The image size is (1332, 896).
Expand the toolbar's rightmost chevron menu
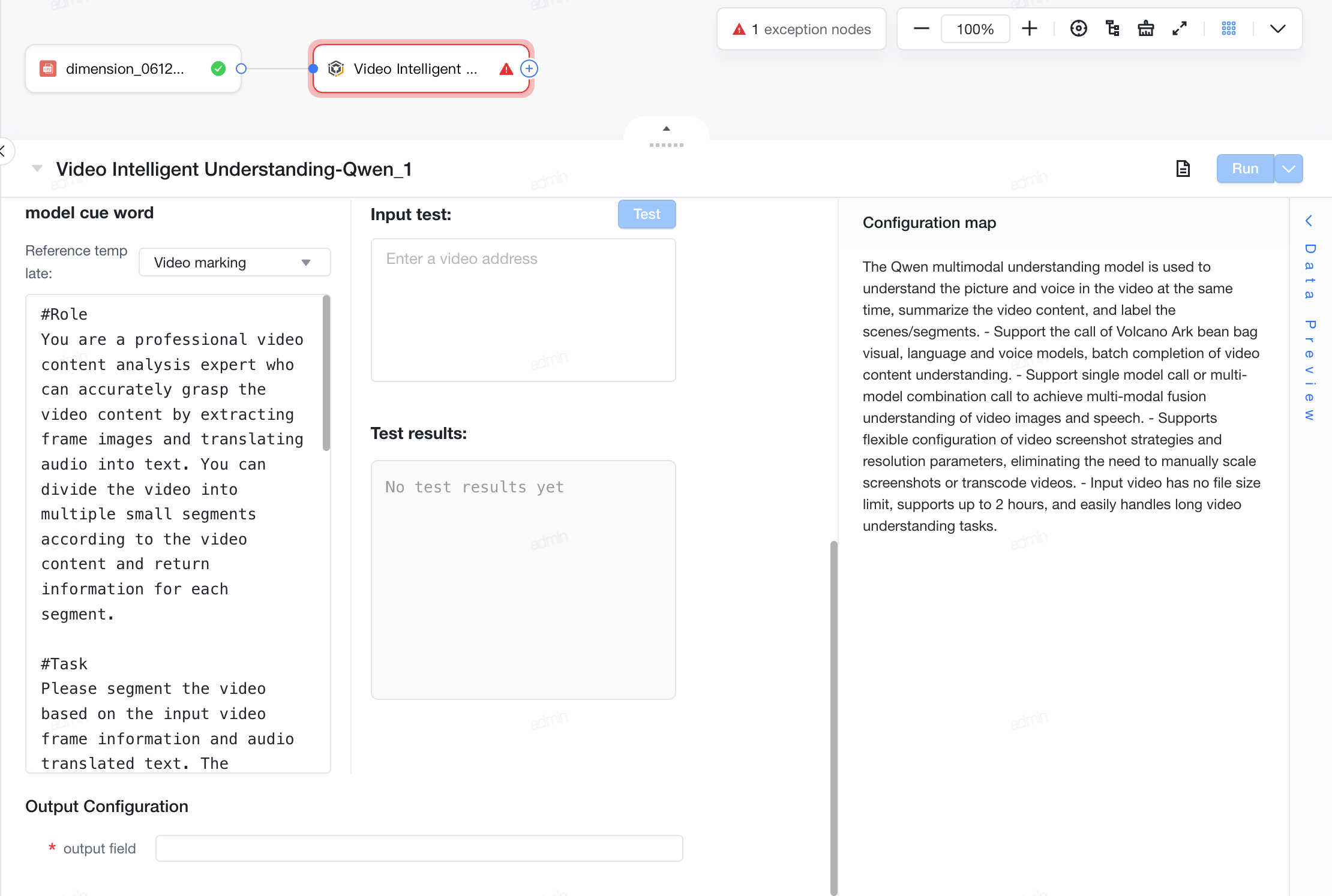pyautogui.click(x=1278, y=29)
